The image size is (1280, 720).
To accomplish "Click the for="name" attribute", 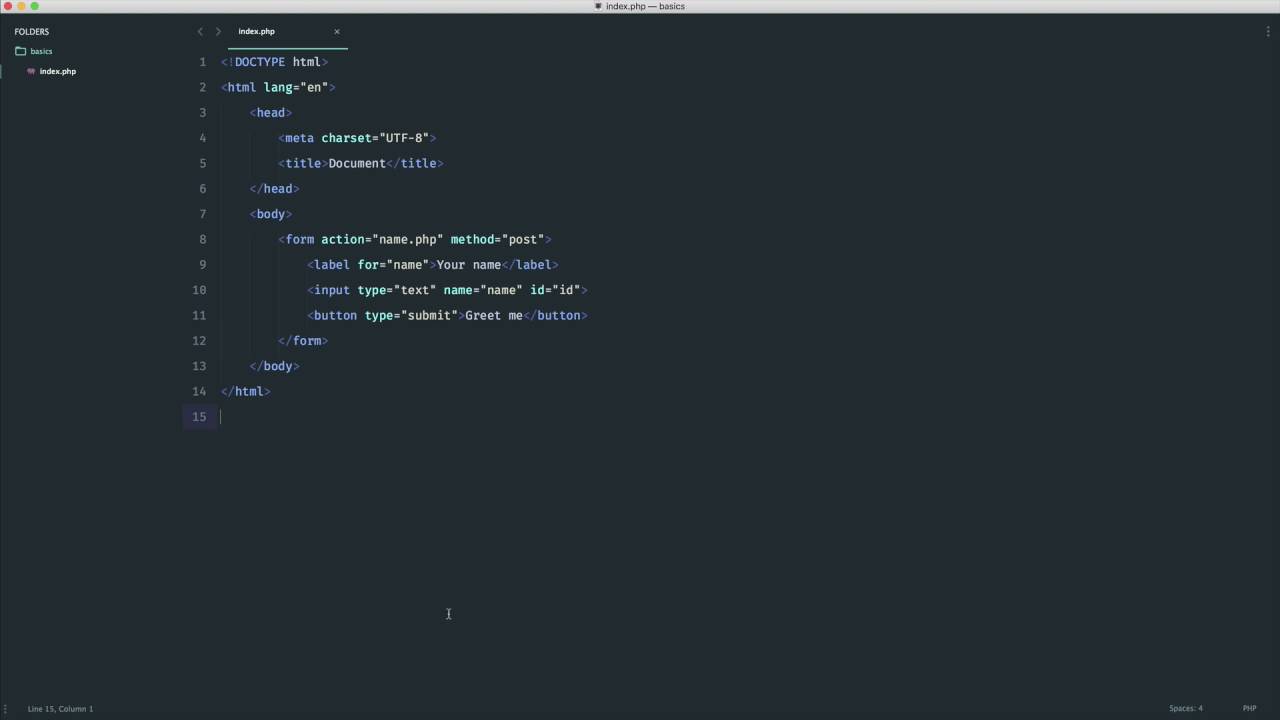I will click(393, 265).
